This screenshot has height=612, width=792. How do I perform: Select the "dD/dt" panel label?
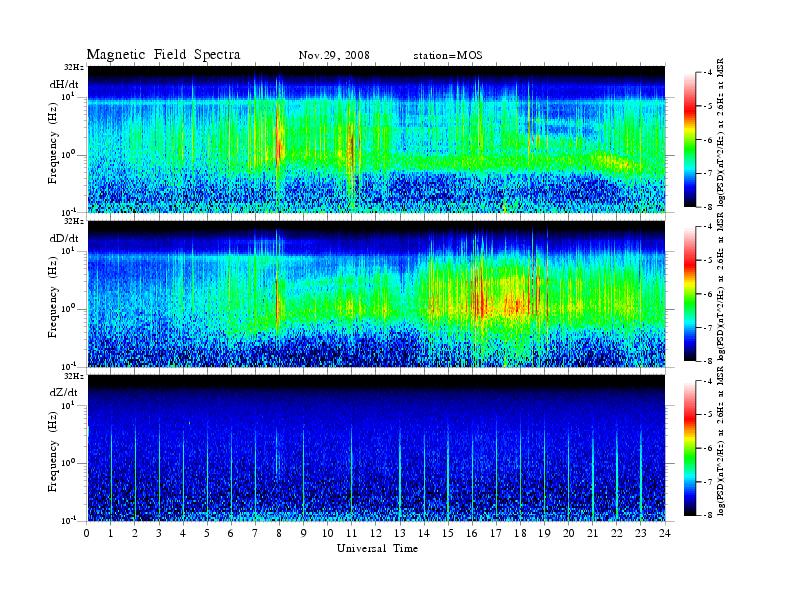(64, 237)
